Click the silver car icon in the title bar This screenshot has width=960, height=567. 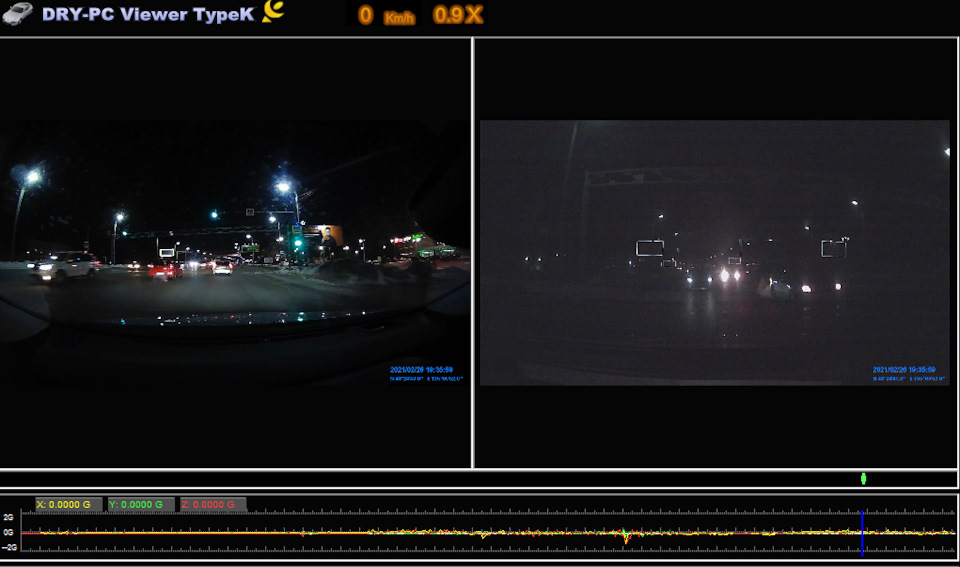tap(17, 13)
